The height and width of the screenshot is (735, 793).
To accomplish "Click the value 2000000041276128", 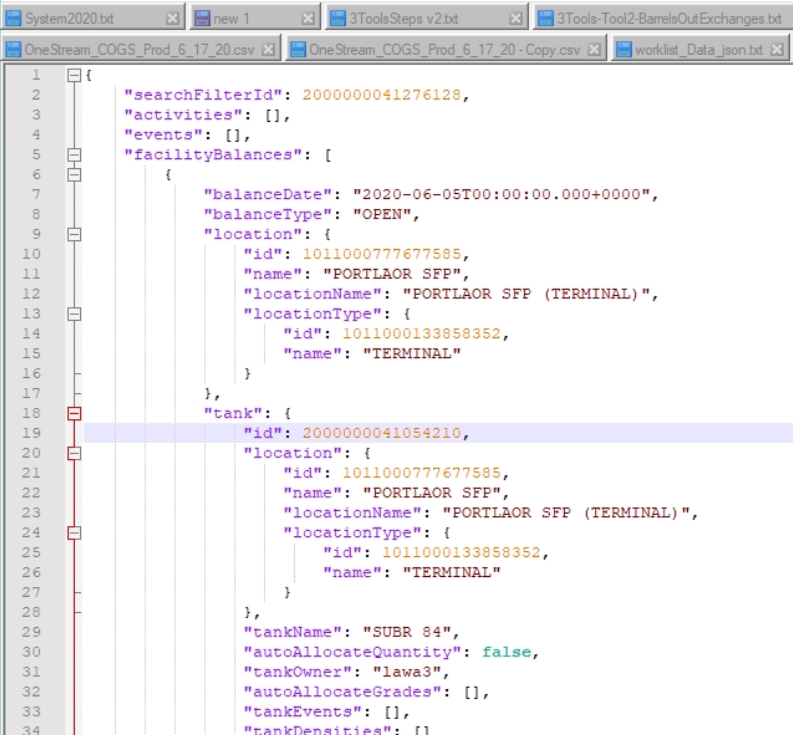I will pos(382,95).
